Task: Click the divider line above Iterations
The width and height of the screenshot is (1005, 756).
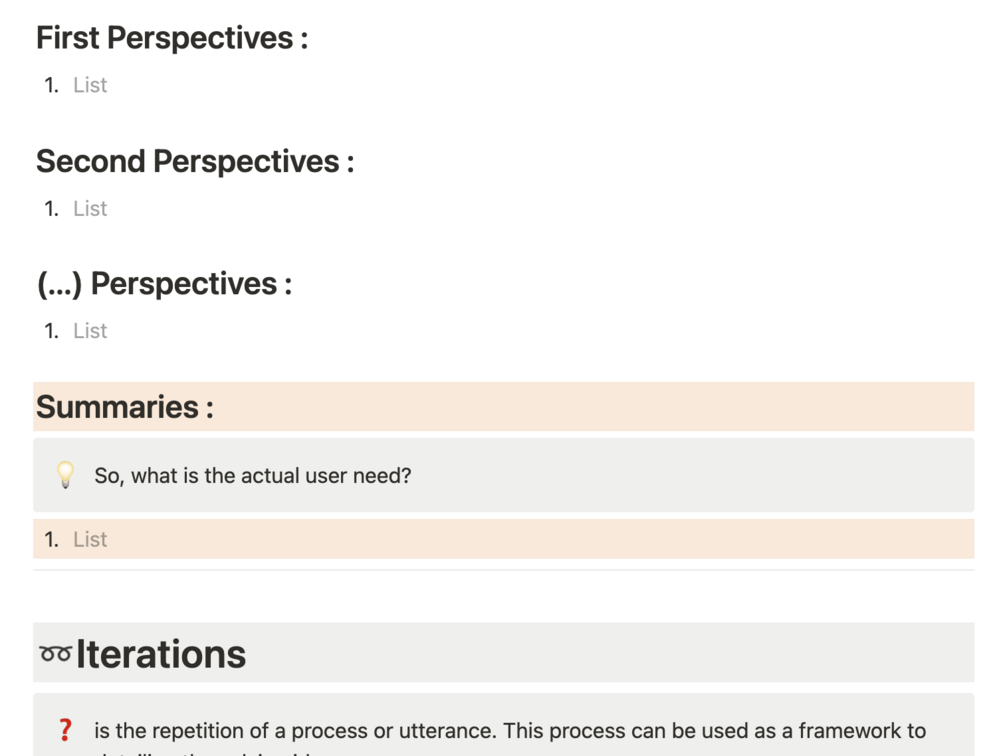Action: click(x=504, y=570)
